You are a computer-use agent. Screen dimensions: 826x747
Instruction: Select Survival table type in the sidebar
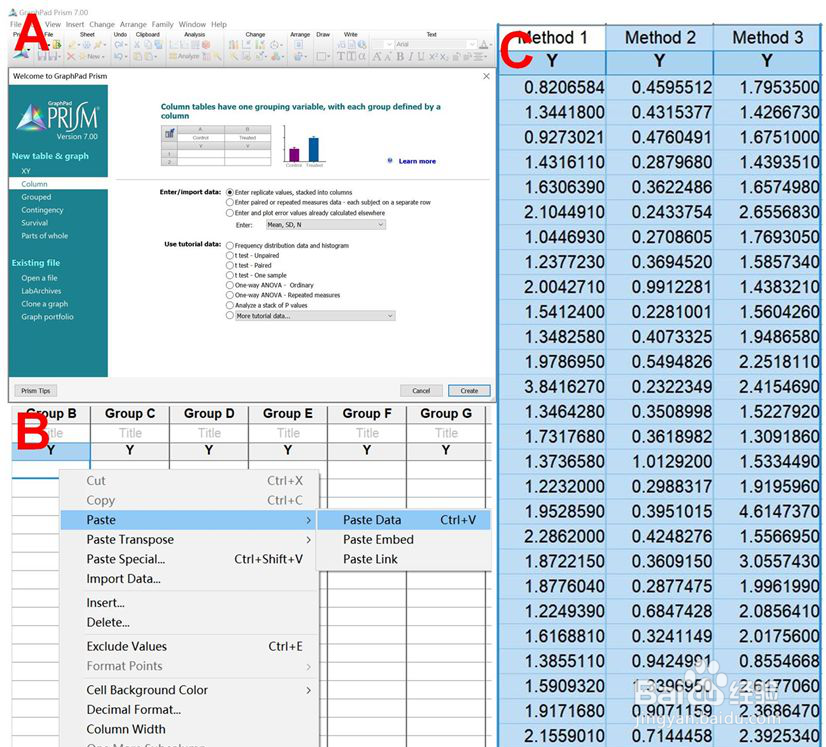click(x=34, y=223)
